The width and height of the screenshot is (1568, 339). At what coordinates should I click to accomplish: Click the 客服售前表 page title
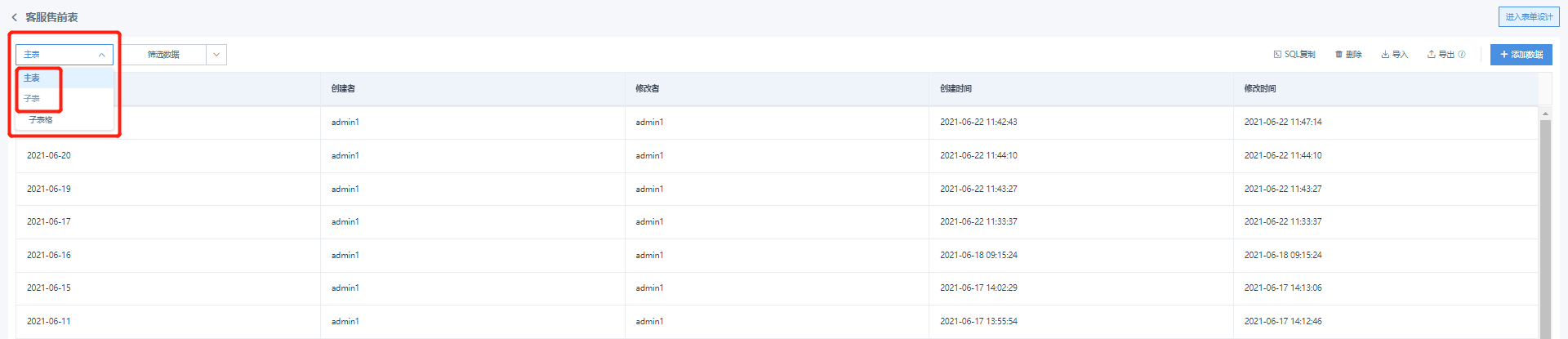click(x=51, y=17)
